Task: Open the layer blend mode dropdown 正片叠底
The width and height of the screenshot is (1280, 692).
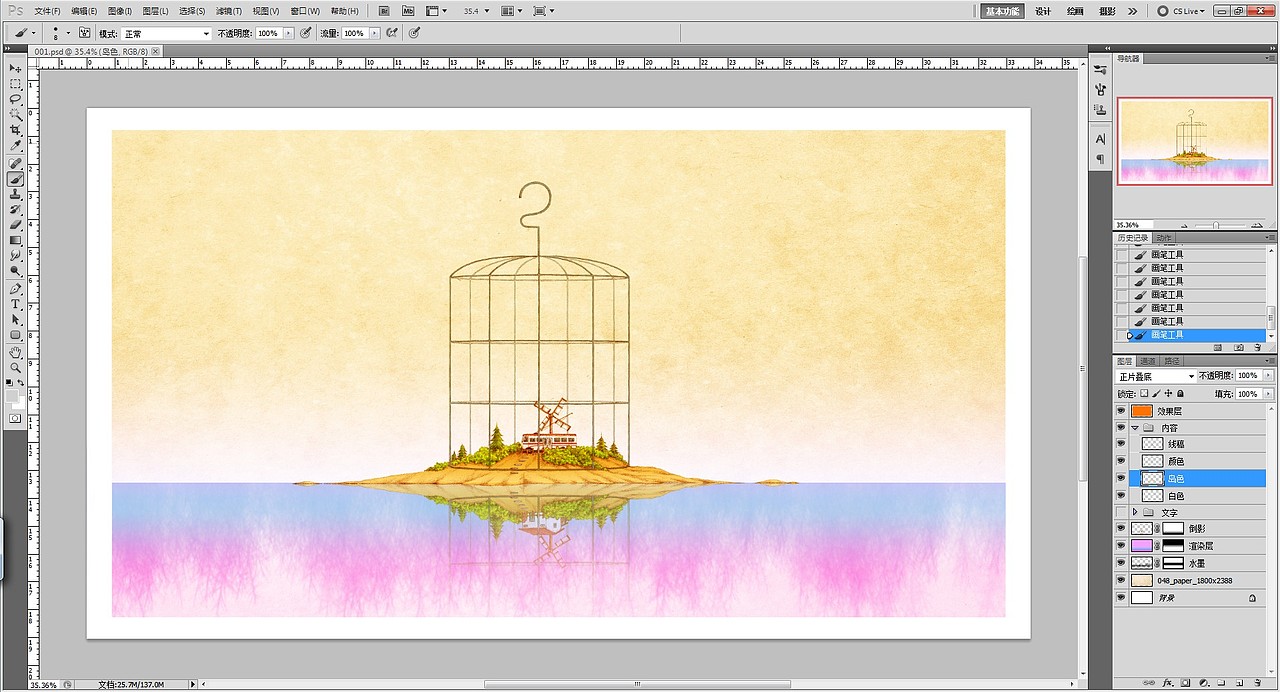Action: pyautogui.click(x=1156, y=376)
